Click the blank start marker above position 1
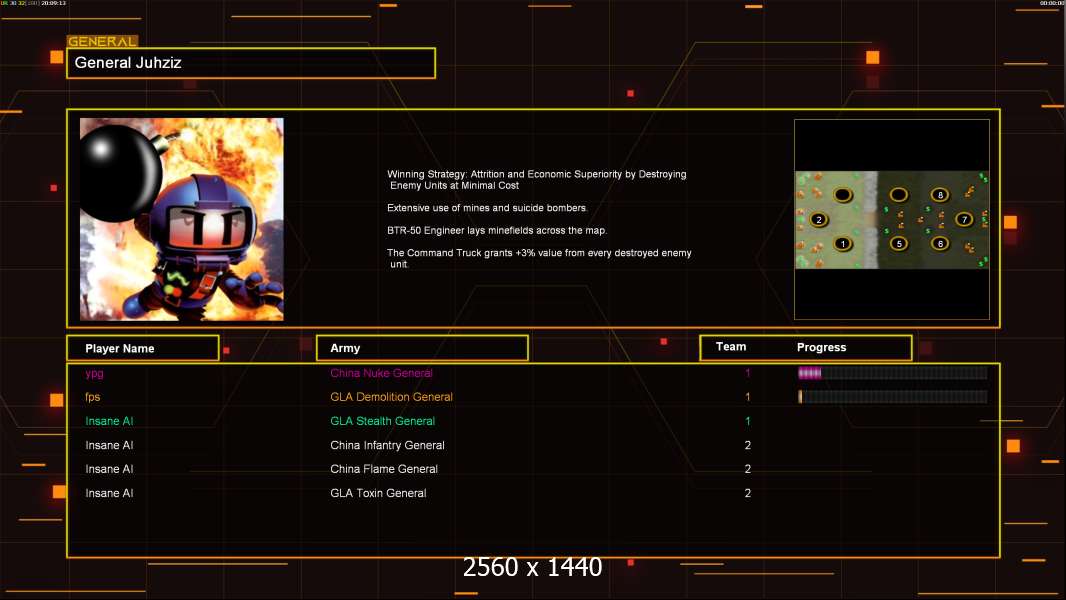This screenshot has height=600, width=1066. pos(843,195)
